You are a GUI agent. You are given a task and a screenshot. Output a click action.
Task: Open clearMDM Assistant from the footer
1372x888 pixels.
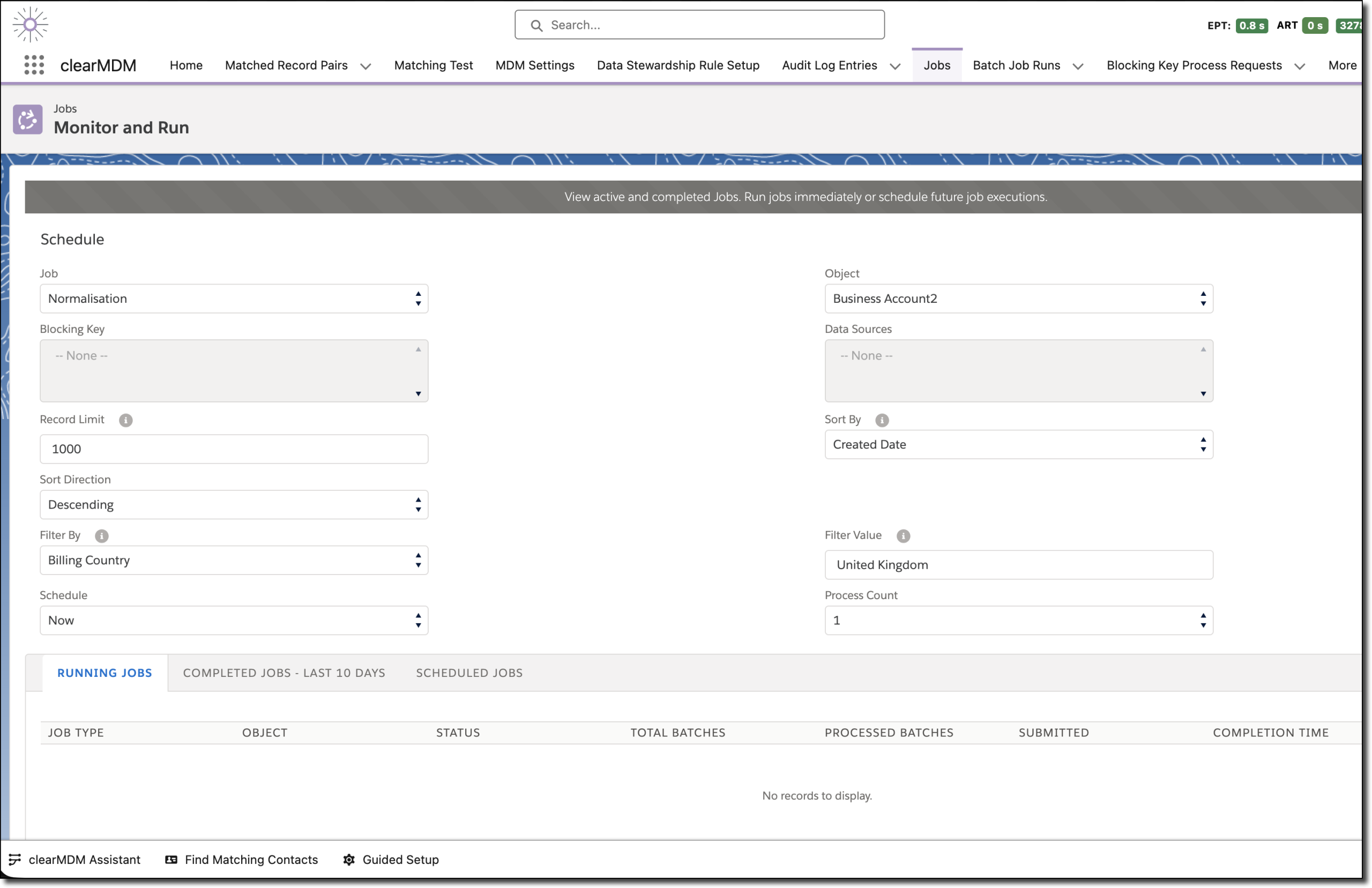(85, 860)
